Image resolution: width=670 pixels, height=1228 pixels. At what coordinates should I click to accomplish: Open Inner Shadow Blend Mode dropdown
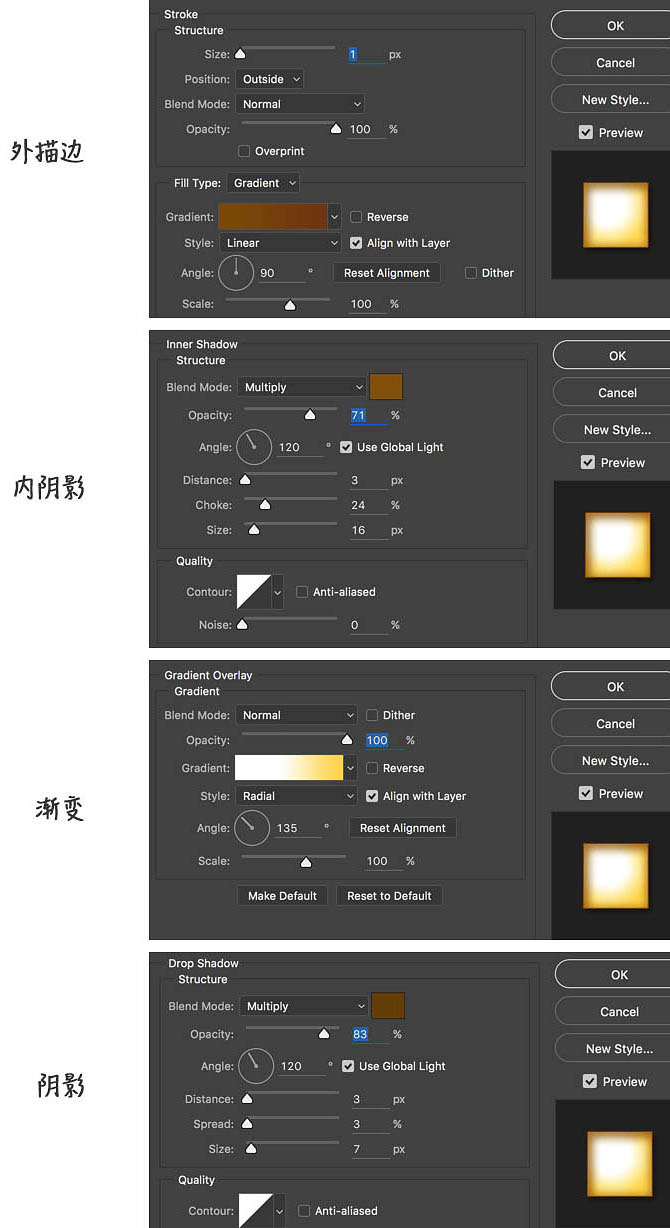coord(303,387)
